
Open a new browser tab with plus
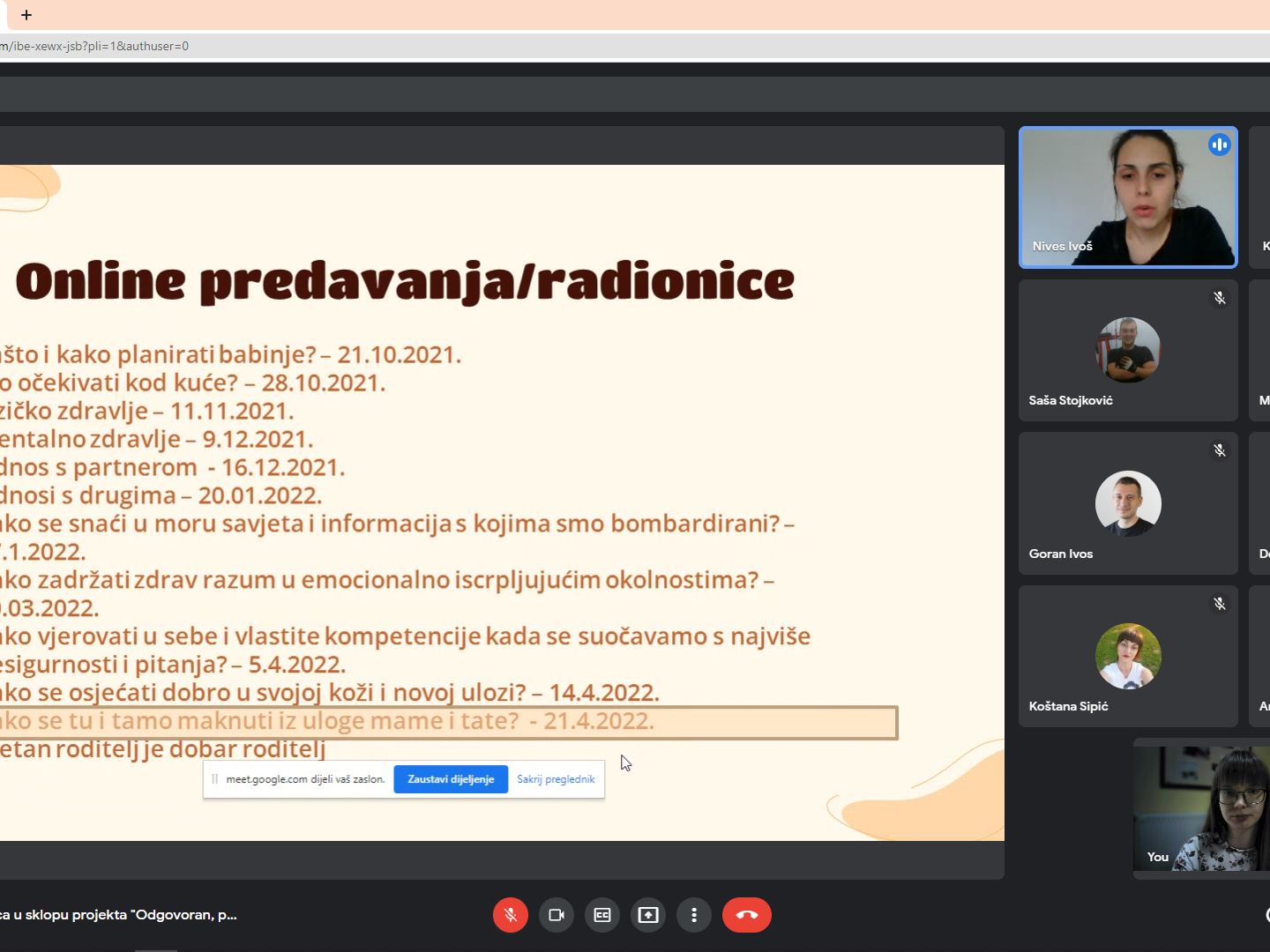26,15
